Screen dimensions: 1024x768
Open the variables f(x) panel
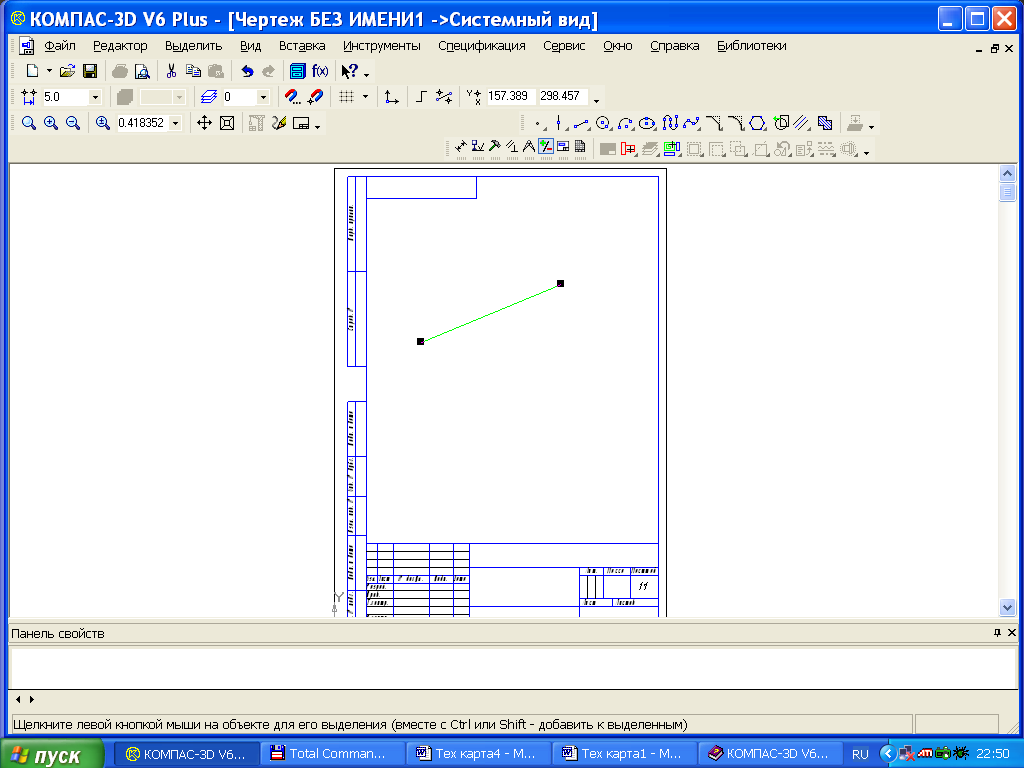click(x=320, y=71)
